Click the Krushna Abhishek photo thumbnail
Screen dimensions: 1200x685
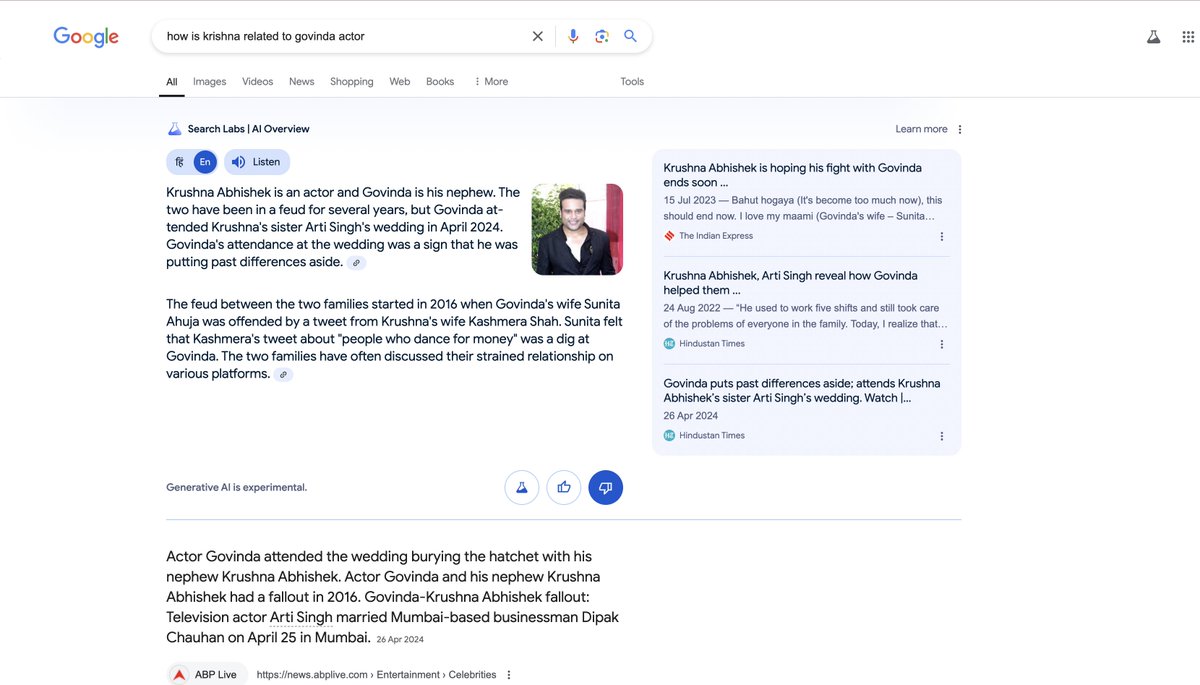[577, 229]
